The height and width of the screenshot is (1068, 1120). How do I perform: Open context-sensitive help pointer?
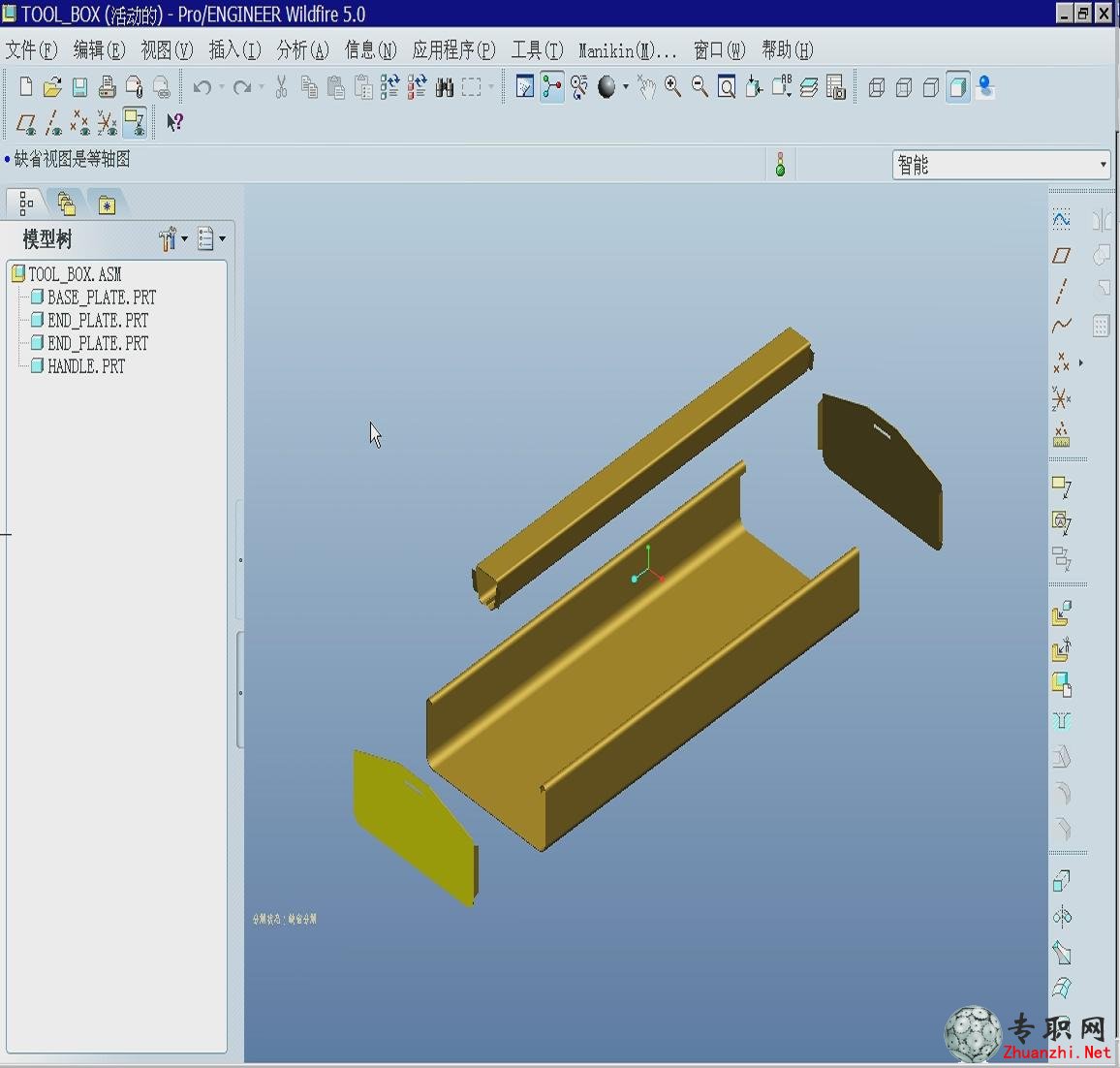174,122
